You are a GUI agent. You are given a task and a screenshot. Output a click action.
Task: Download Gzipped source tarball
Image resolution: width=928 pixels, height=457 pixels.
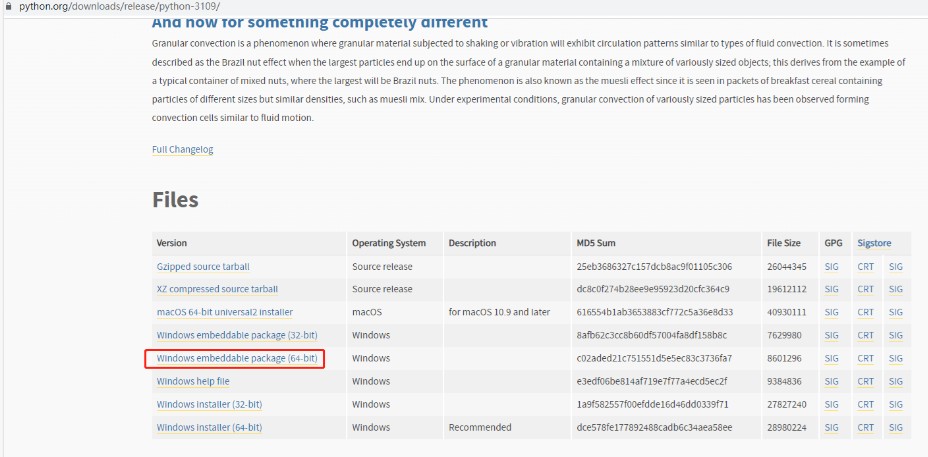(x=203, y=267)
